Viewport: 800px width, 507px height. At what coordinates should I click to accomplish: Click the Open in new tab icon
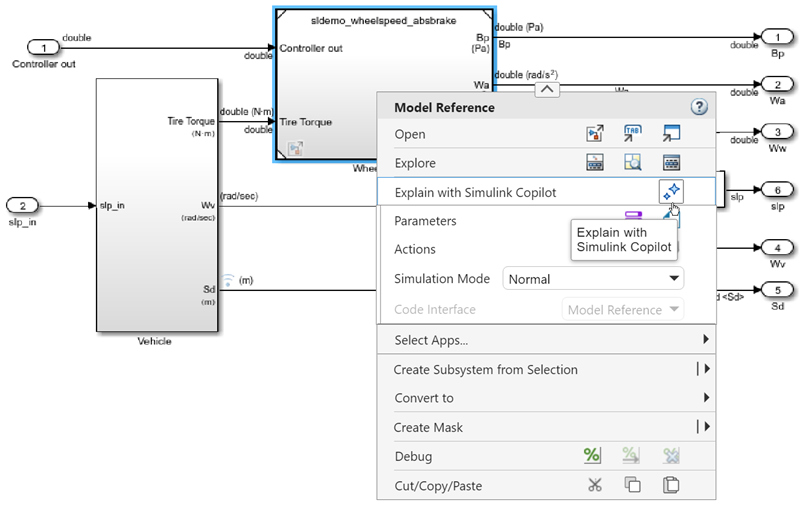pos(632,134)
